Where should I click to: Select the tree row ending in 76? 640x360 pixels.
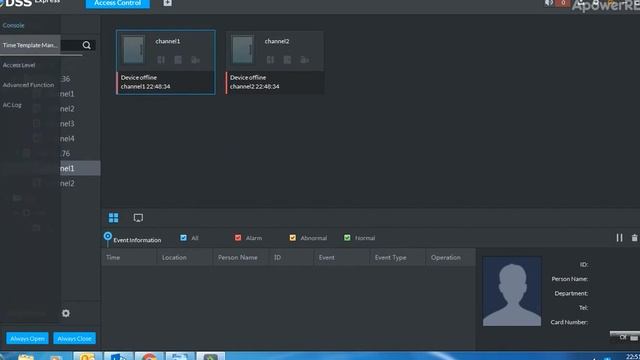(66, 153)
